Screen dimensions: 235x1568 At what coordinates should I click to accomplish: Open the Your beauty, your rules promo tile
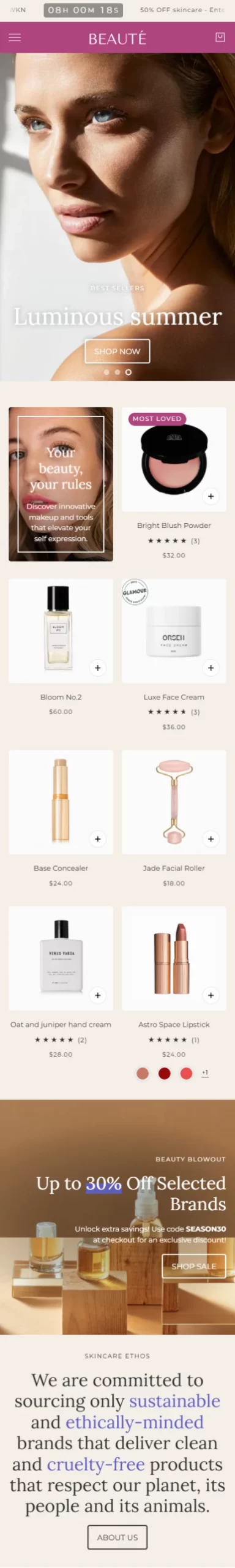pos(61,484)
